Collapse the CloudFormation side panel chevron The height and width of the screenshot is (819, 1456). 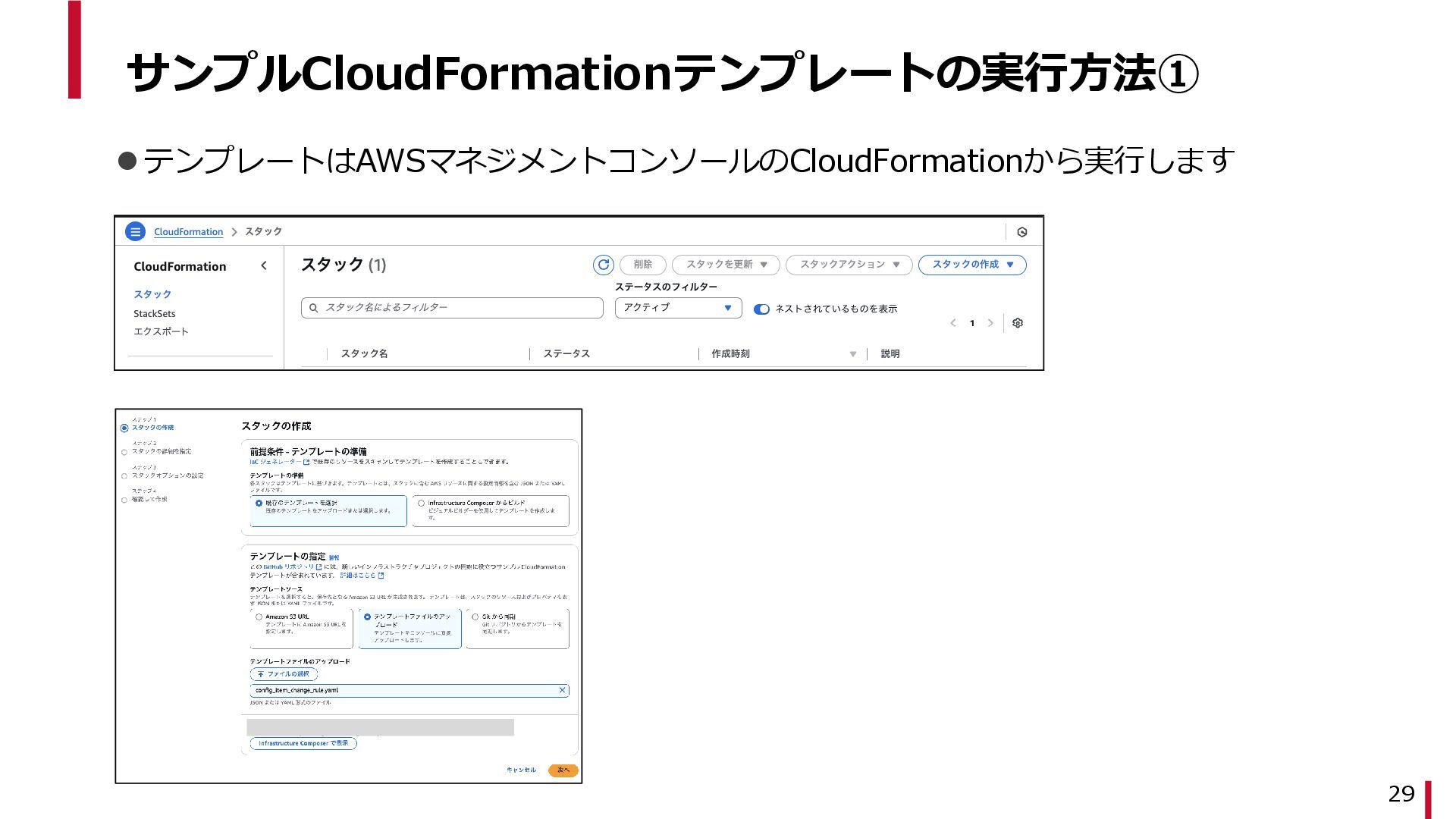(263, 265)
